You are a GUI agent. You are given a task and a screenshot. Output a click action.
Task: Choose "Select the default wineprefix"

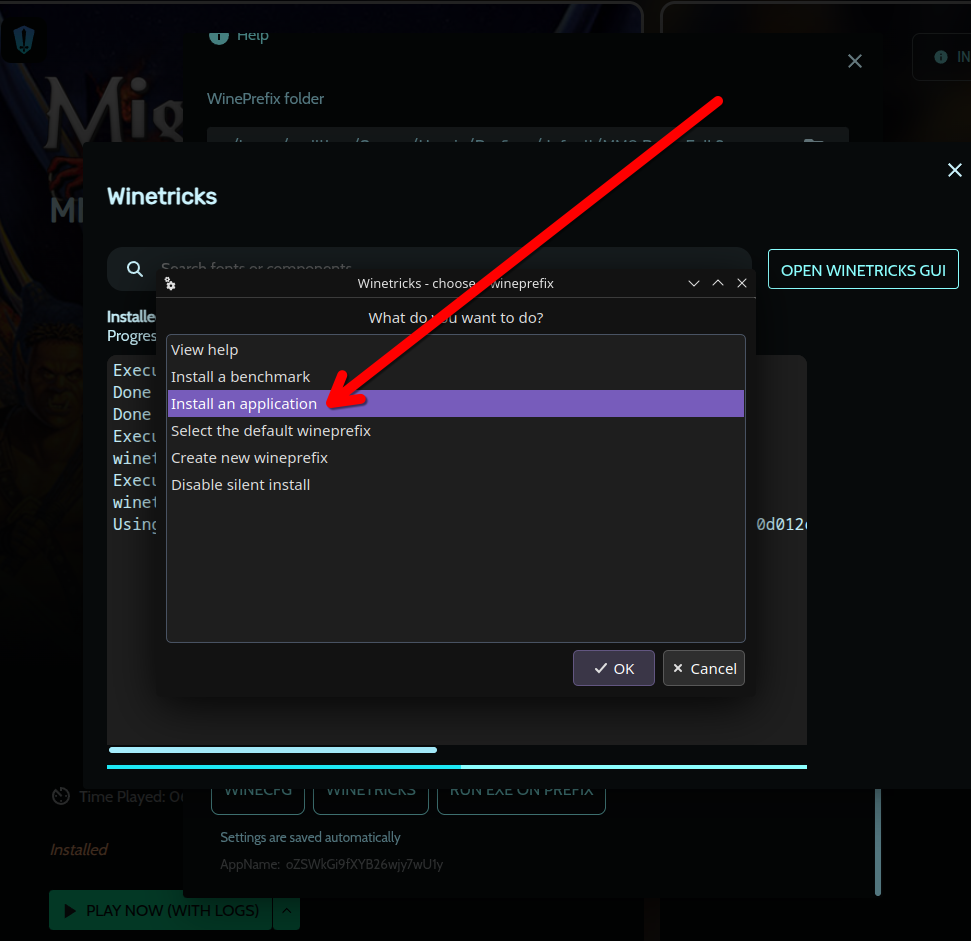pos(455,431)
